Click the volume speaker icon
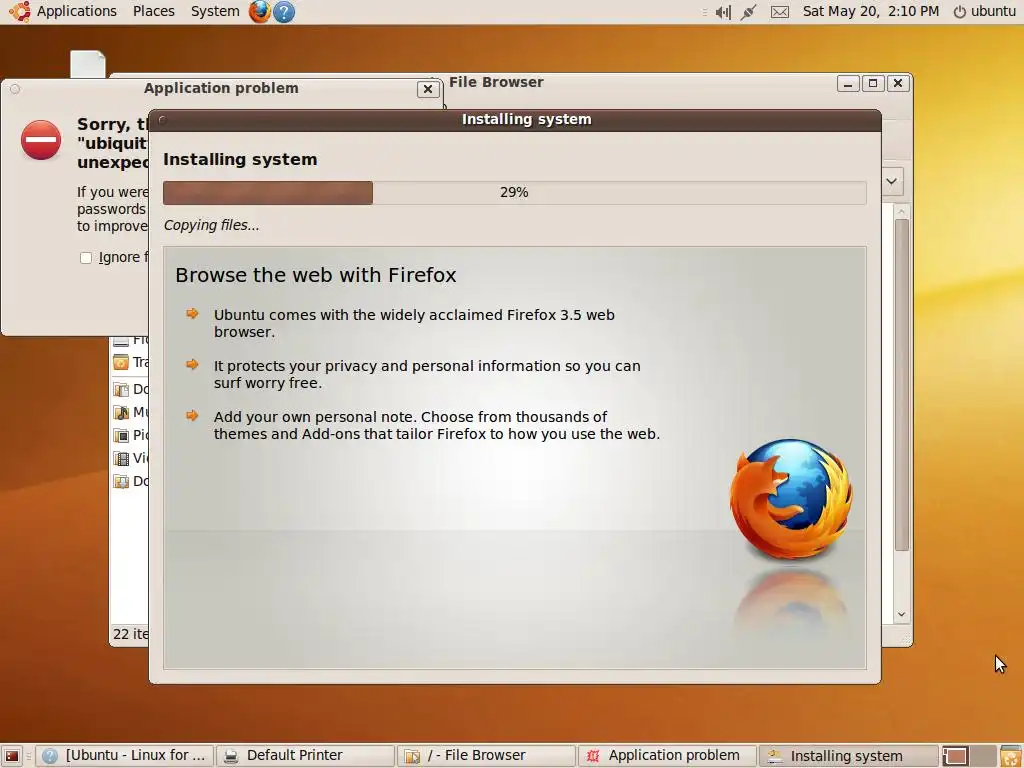Screen dimensions: 1024x768 (x=723, y=12)
